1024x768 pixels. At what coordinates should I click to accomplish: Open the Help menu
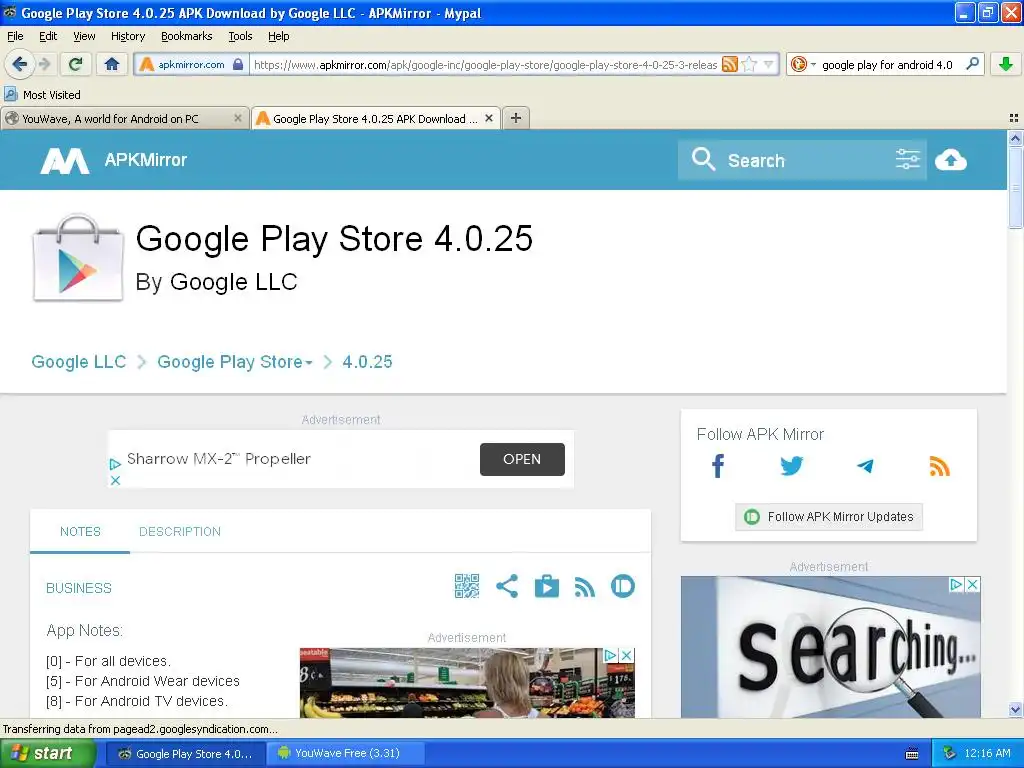pos(278,36)
